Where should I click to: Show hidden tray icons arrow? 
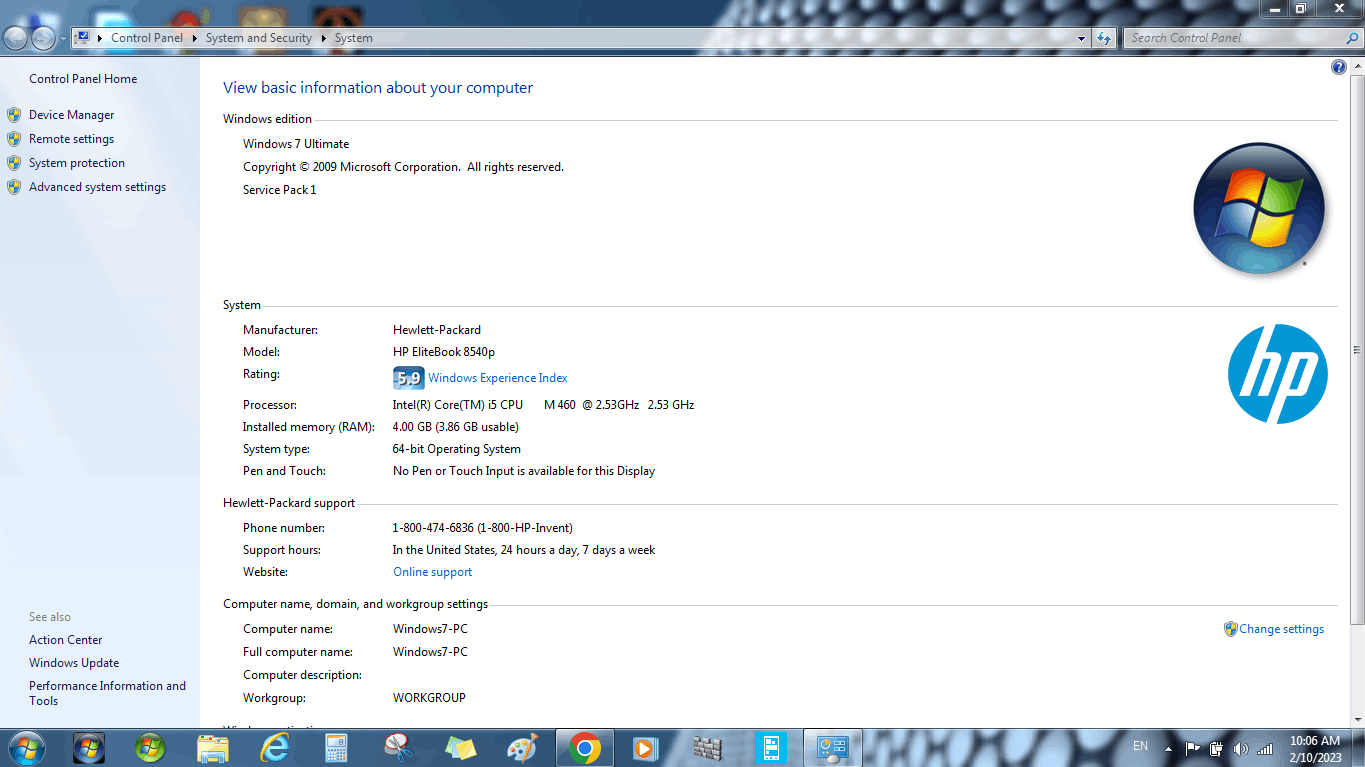pos(1168,748)
